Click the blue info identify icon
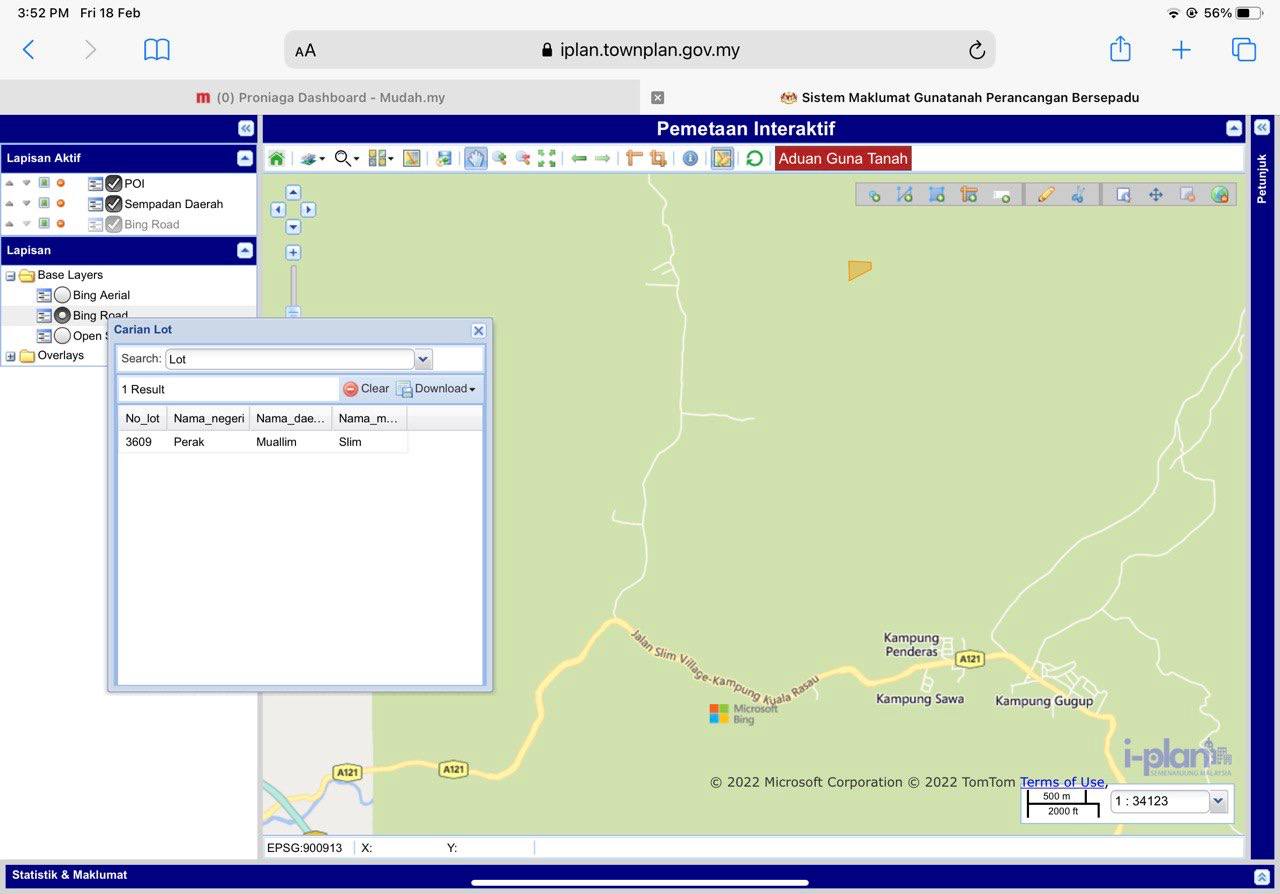 point(690,158)
